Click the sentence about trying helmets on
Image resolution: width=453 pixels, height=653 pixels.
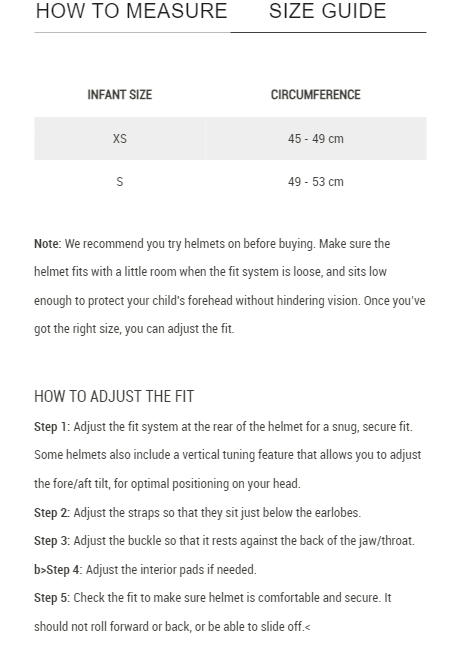[x=189, y=244]
